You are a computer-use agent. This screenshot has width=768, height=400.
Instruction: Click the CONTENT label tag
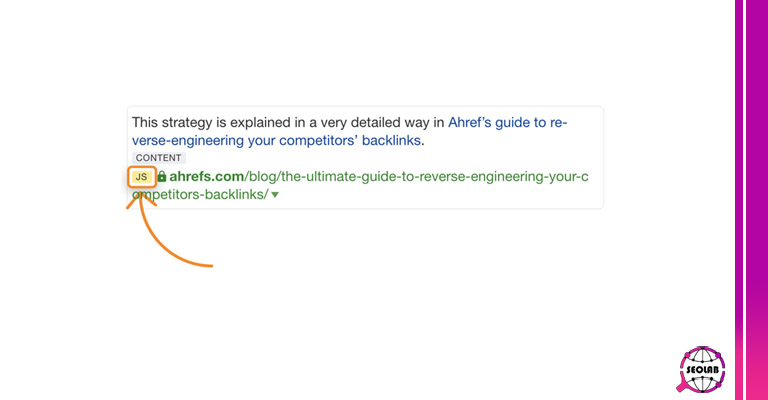click(x=158, y=158)
